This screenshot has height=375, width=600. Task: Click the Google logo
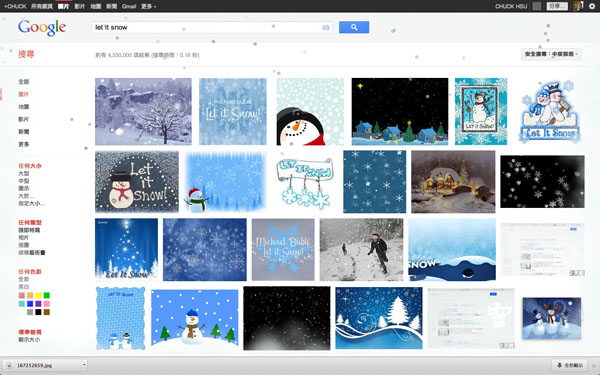pos(42,27)
